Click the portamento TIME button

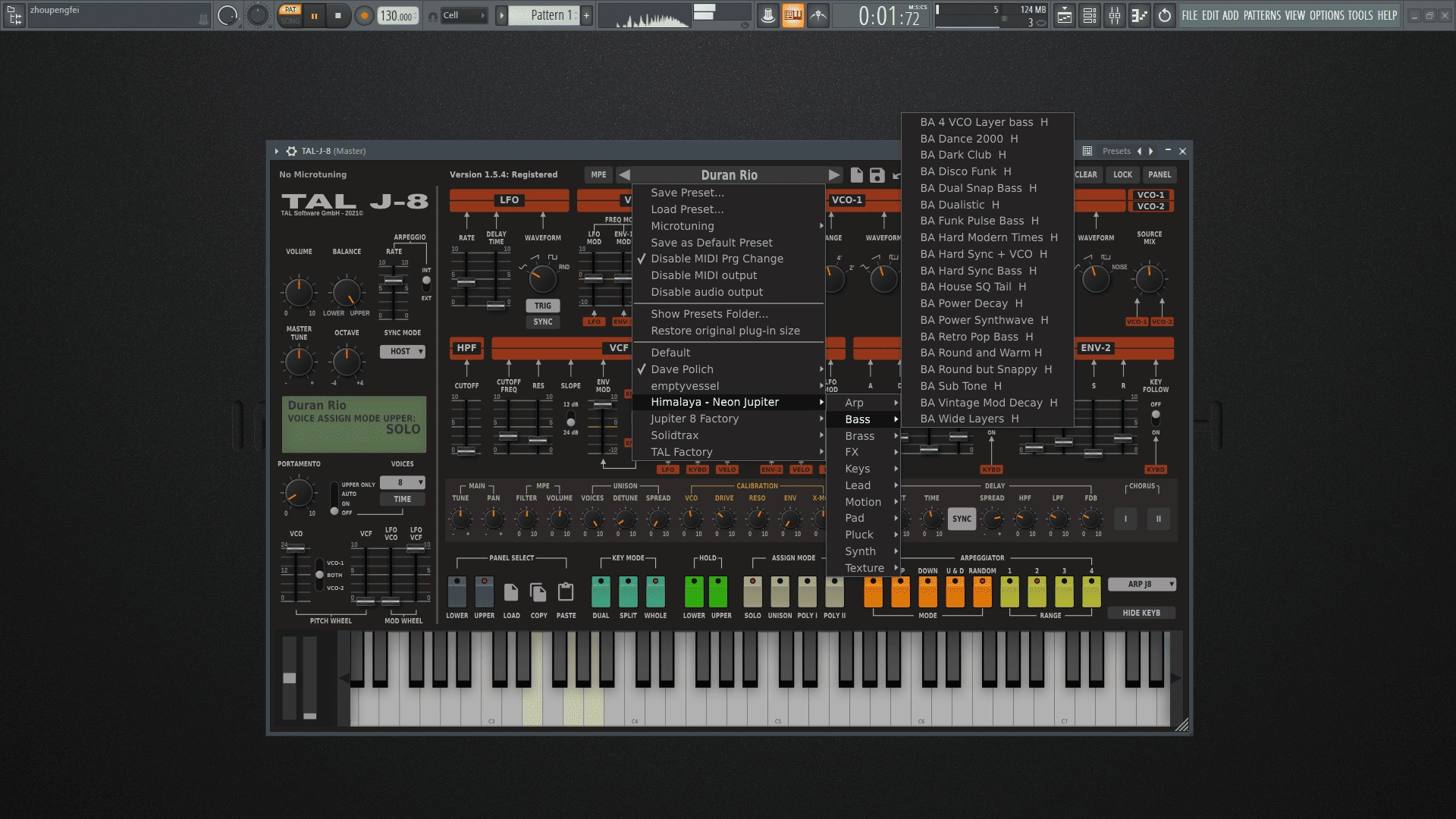tap(402, 499)
